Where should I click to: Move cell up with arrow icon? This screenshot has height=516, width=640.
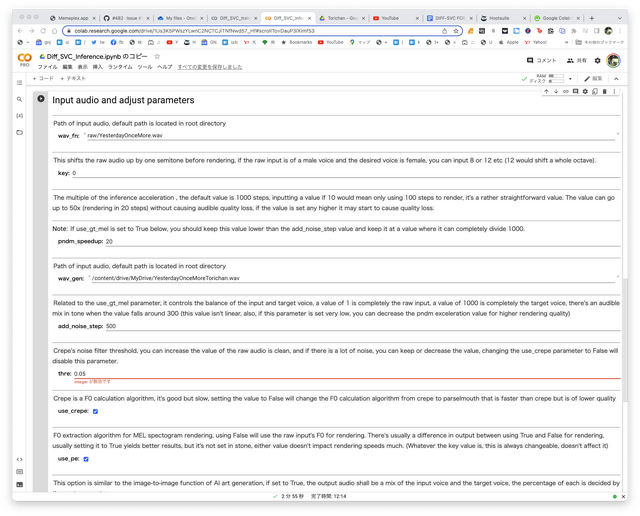pos(546,91)
